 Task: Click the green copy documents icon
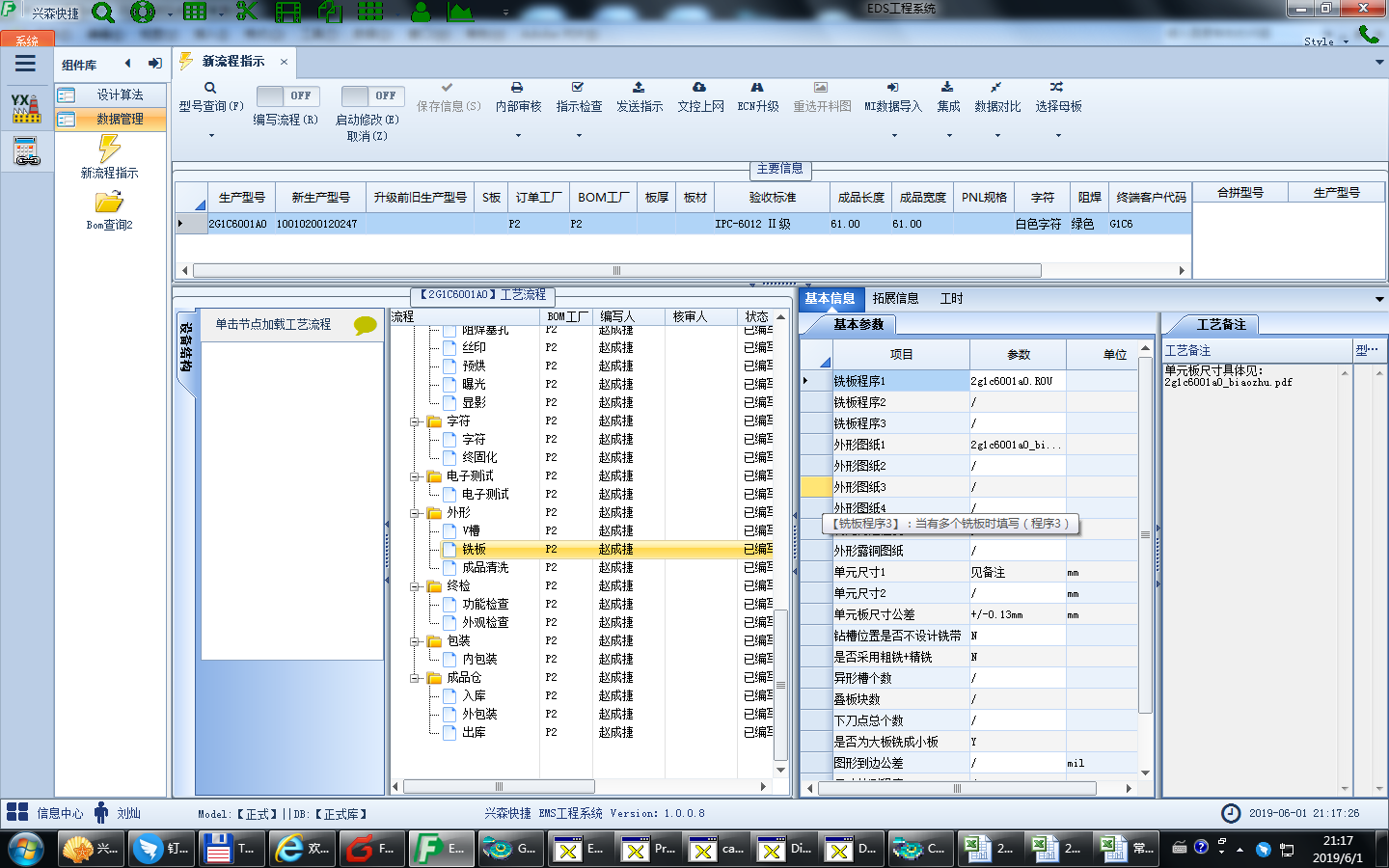[330, 12]
